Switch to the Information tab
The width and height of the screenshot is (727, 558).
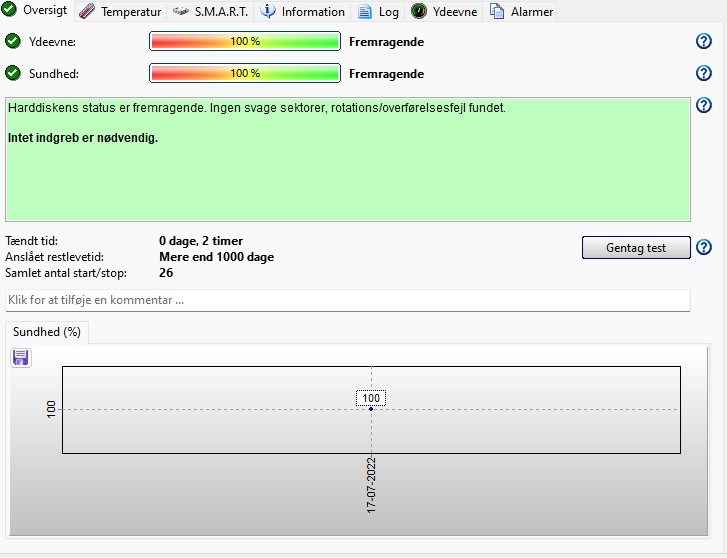tap(302, 12)
